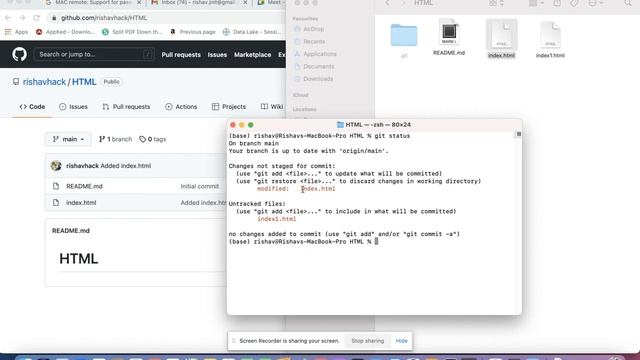Open Finder action menu dropdown

click(595, 3)
